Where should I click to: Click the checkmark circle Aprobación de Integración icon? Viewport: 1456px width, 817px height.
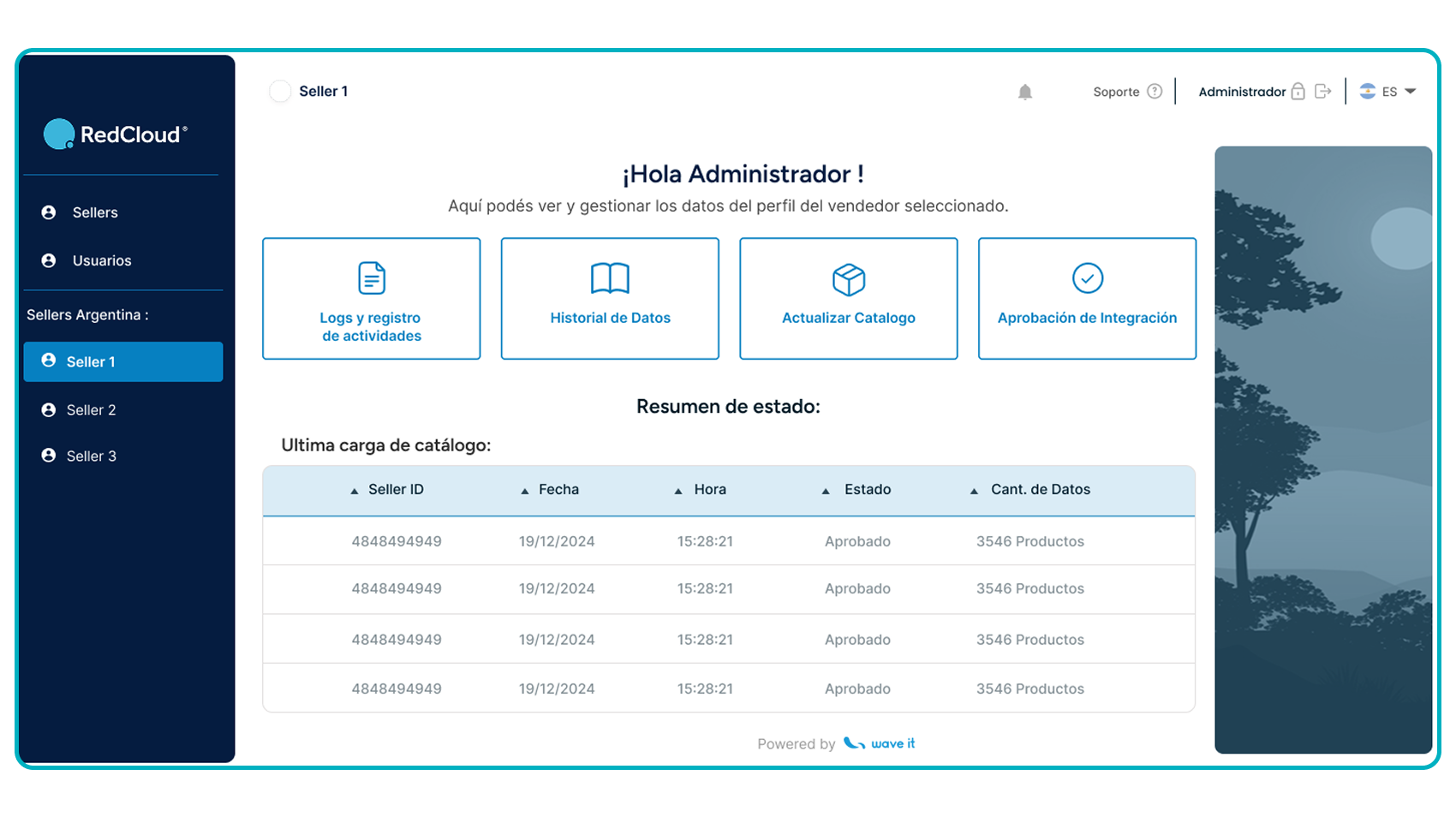click(1088, 278)
